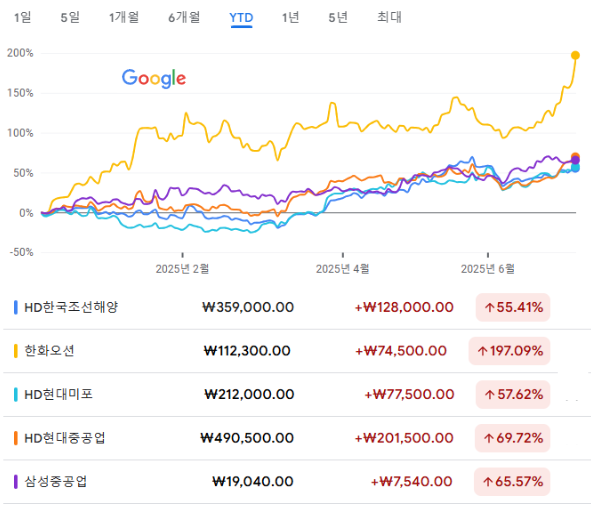
Task: Click the gain value +₩74,500.00
Action: [401, 351]
